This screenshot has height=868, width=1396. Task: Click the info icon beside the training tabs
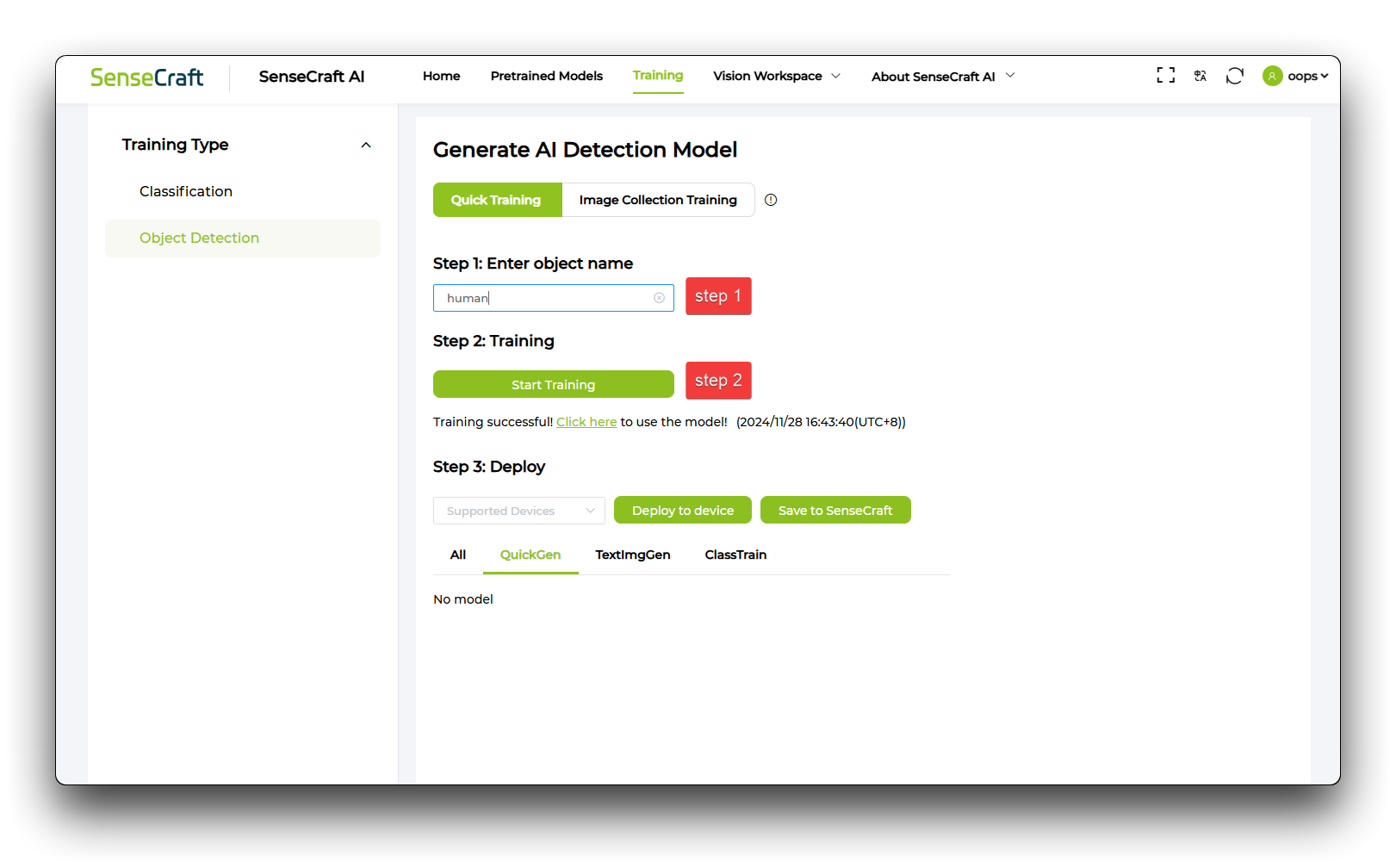tap(770, 200)
